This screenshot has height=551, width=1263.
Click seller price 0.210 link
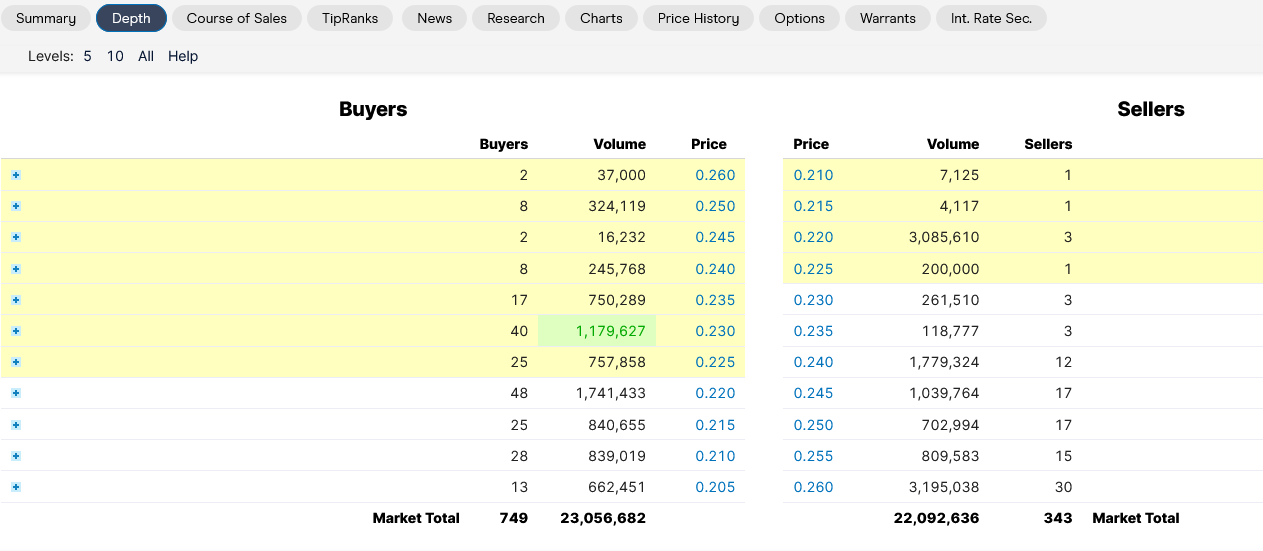pos(813,175)
